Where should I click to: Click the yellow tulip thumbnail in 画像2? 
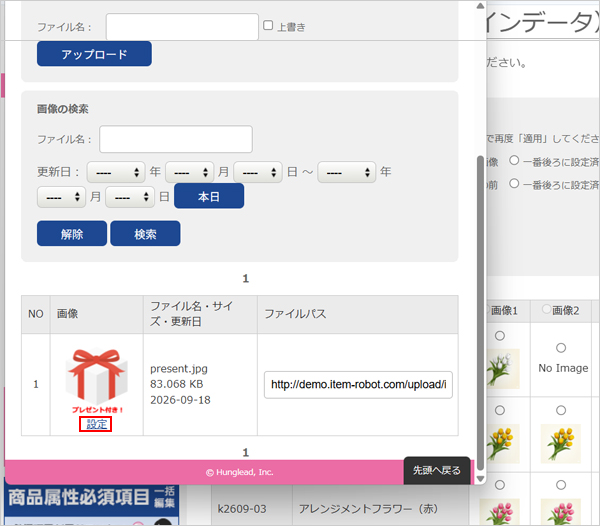(x=561, y=443)
